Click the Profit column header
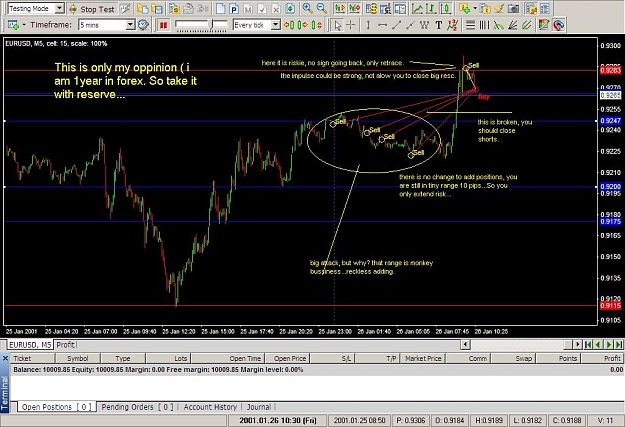Image resolution: width=625 pixels, height=428 pixels. [x=601, y=358]
